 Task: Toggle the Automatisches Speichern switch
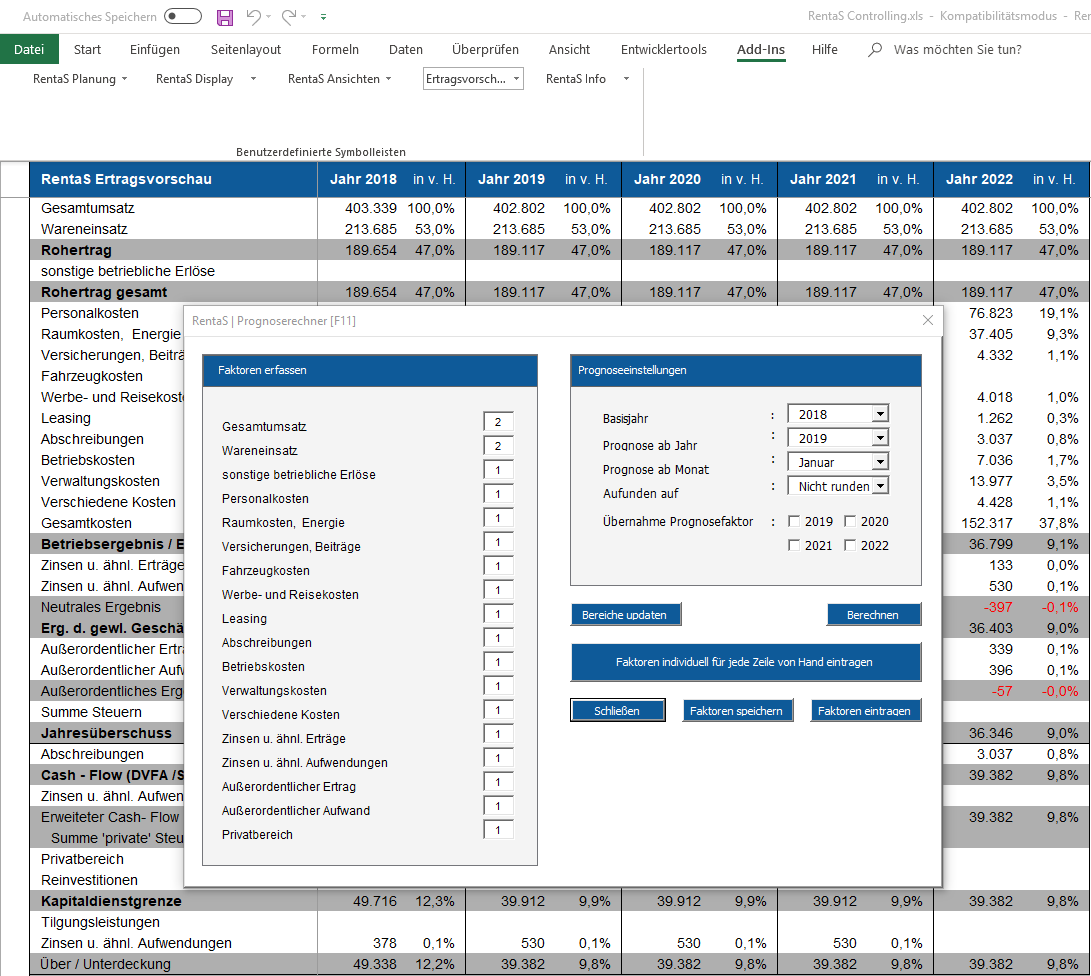coord(183,16)
